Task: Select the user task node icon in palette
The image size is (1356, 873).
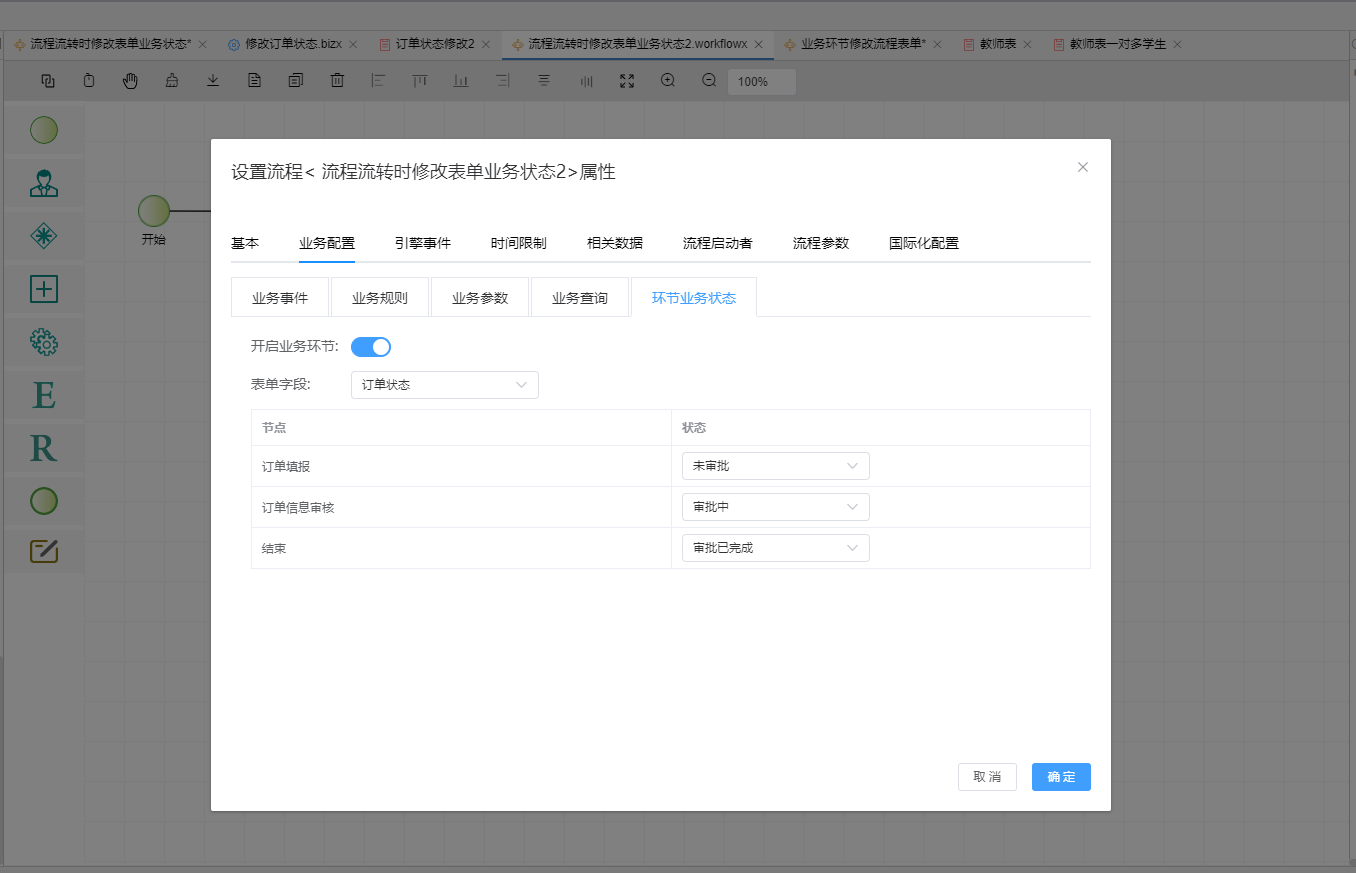Action: click(44, 183)
